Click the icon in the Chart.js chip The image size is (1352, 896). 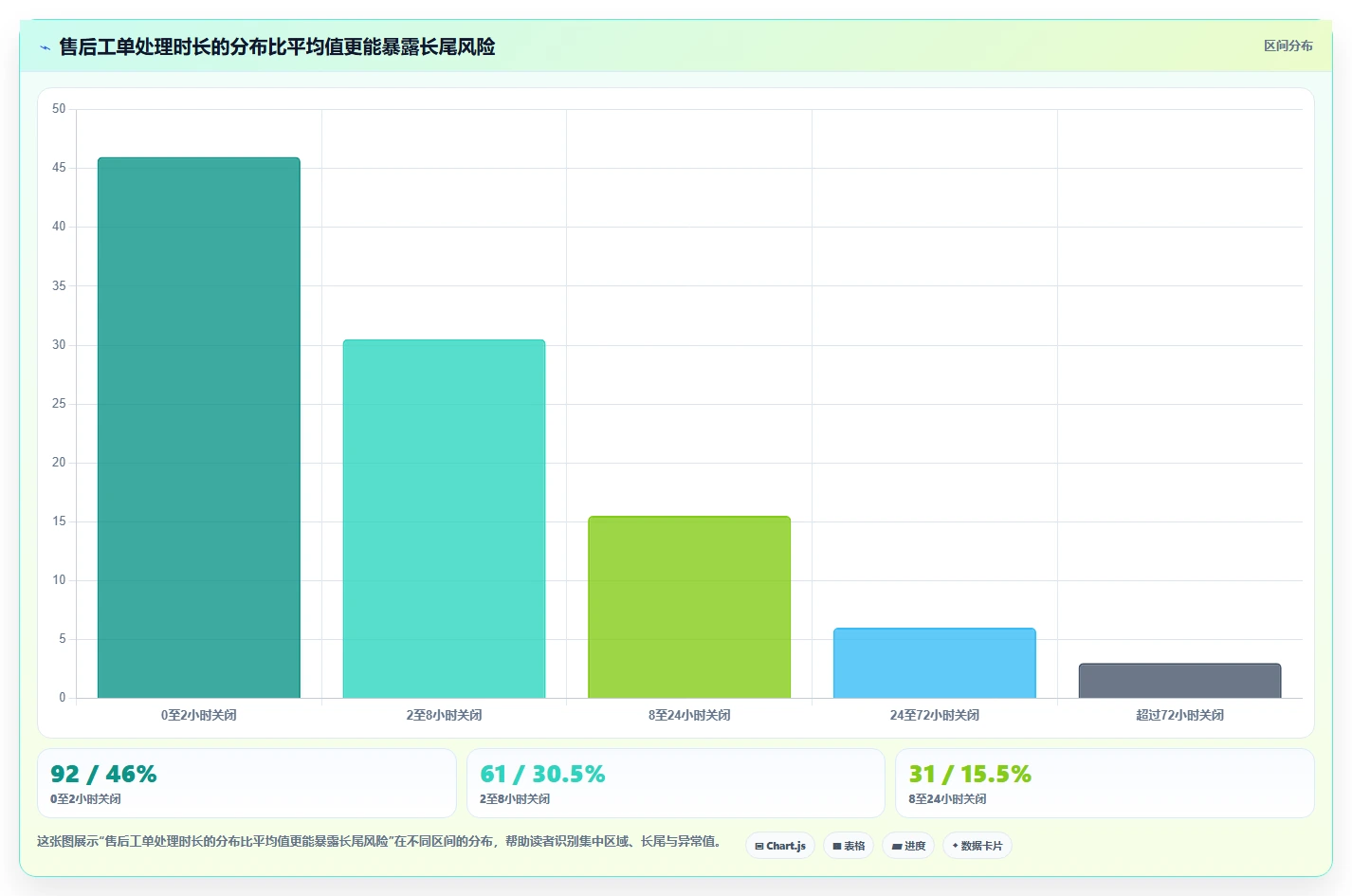759,846
